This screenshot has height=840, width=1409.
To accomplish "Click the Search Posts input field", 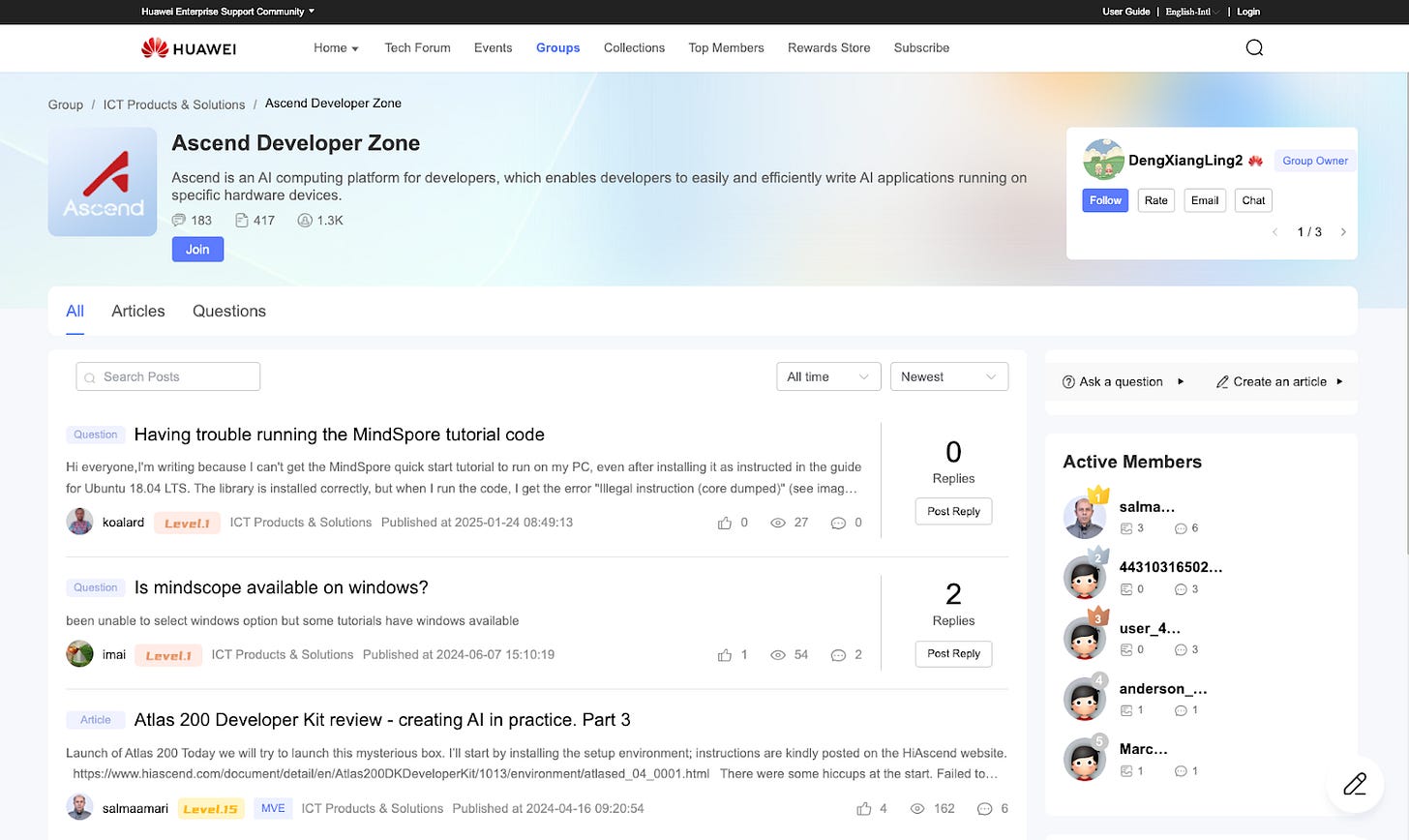I will click(167, 376).
